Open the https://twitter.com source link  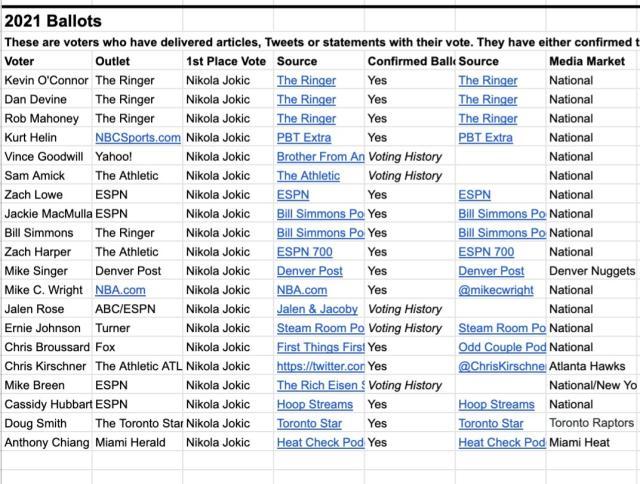coord(320,366)
